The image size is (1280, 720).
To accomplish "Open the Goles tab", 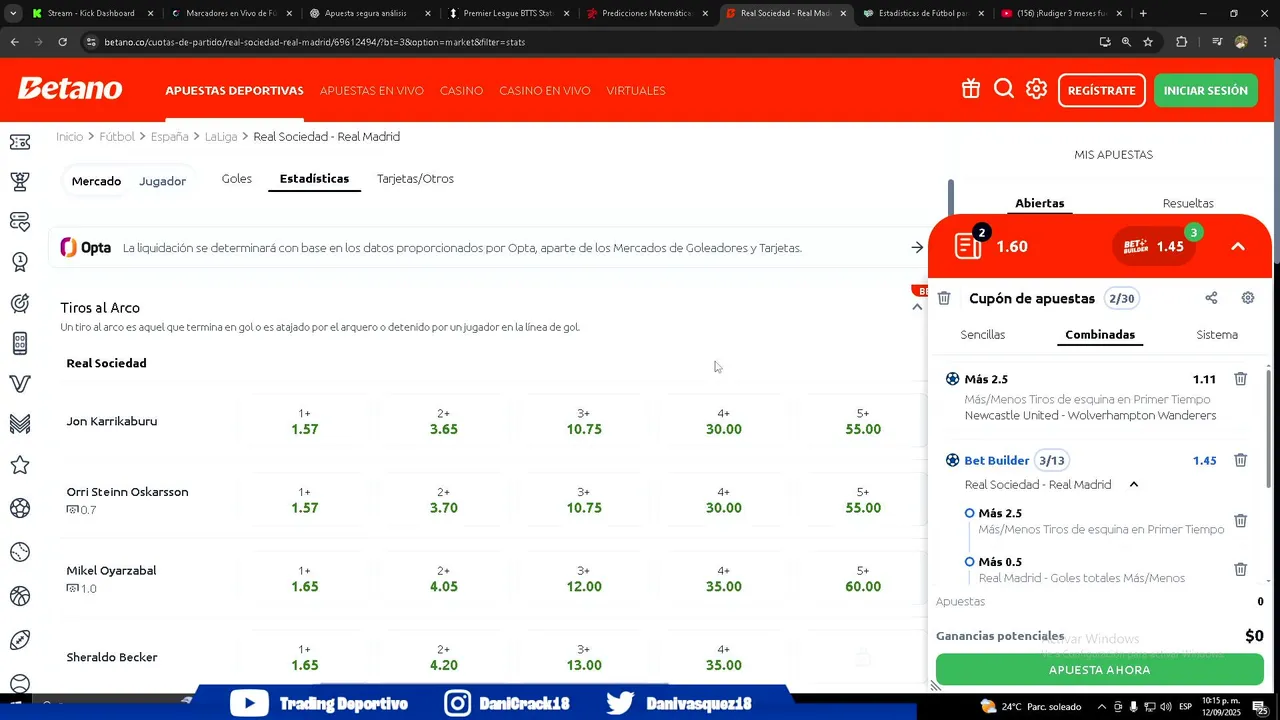I will [236, 179].
